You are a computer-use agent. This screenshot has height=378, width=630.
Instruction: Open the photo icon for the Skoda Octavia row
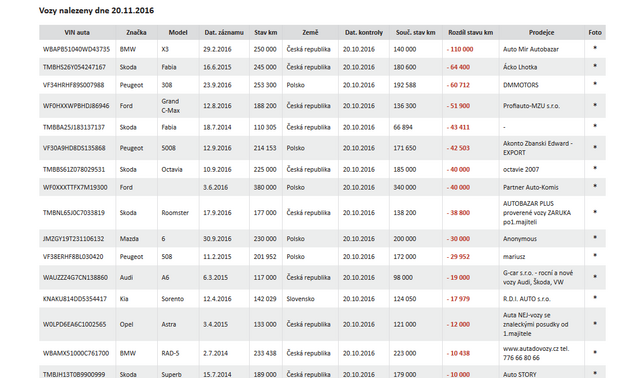[595, 168]
